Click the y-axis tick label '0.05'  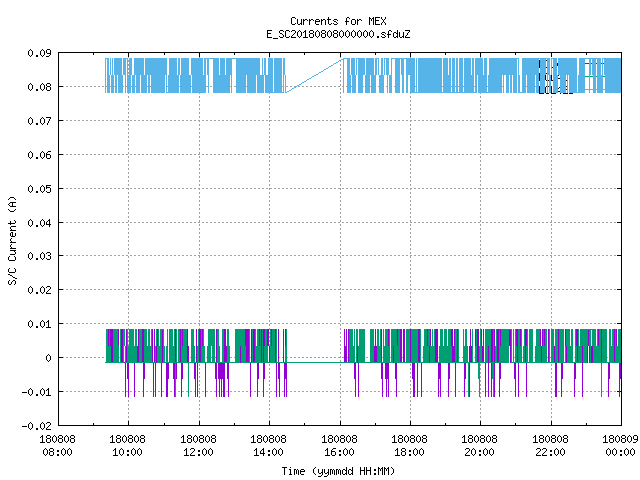click(40, 189)
